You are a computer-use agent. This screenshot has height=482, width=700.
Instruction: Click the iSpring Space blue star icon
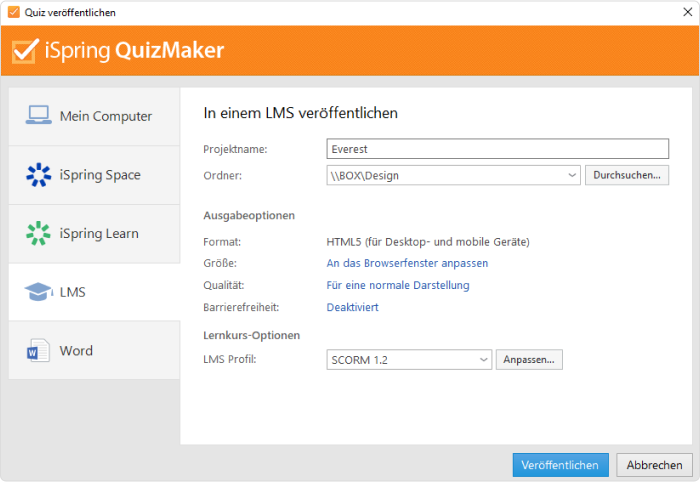click(38, 175)
